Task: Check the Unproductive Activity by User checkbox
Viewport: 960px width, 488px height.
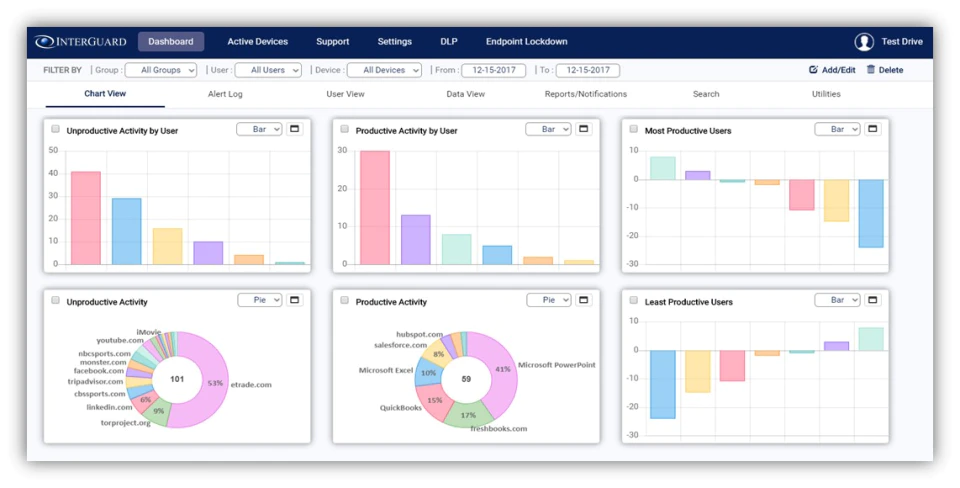Action: point(56,129)
